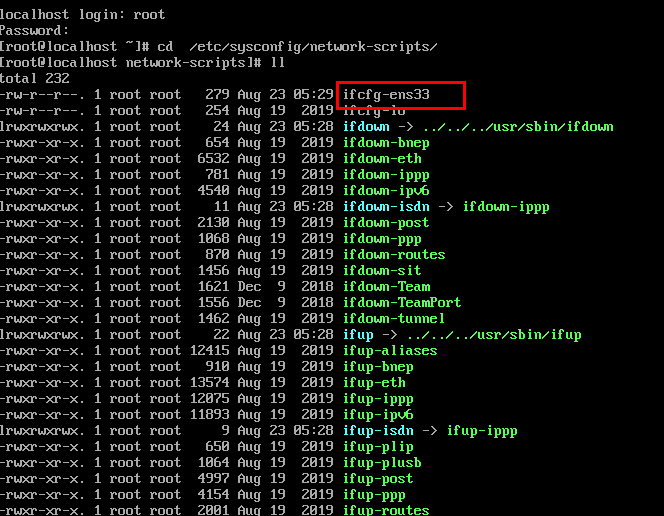Screen dimensions: 664x516
Task: Click the 4997 size value
Action: [213, 479]
